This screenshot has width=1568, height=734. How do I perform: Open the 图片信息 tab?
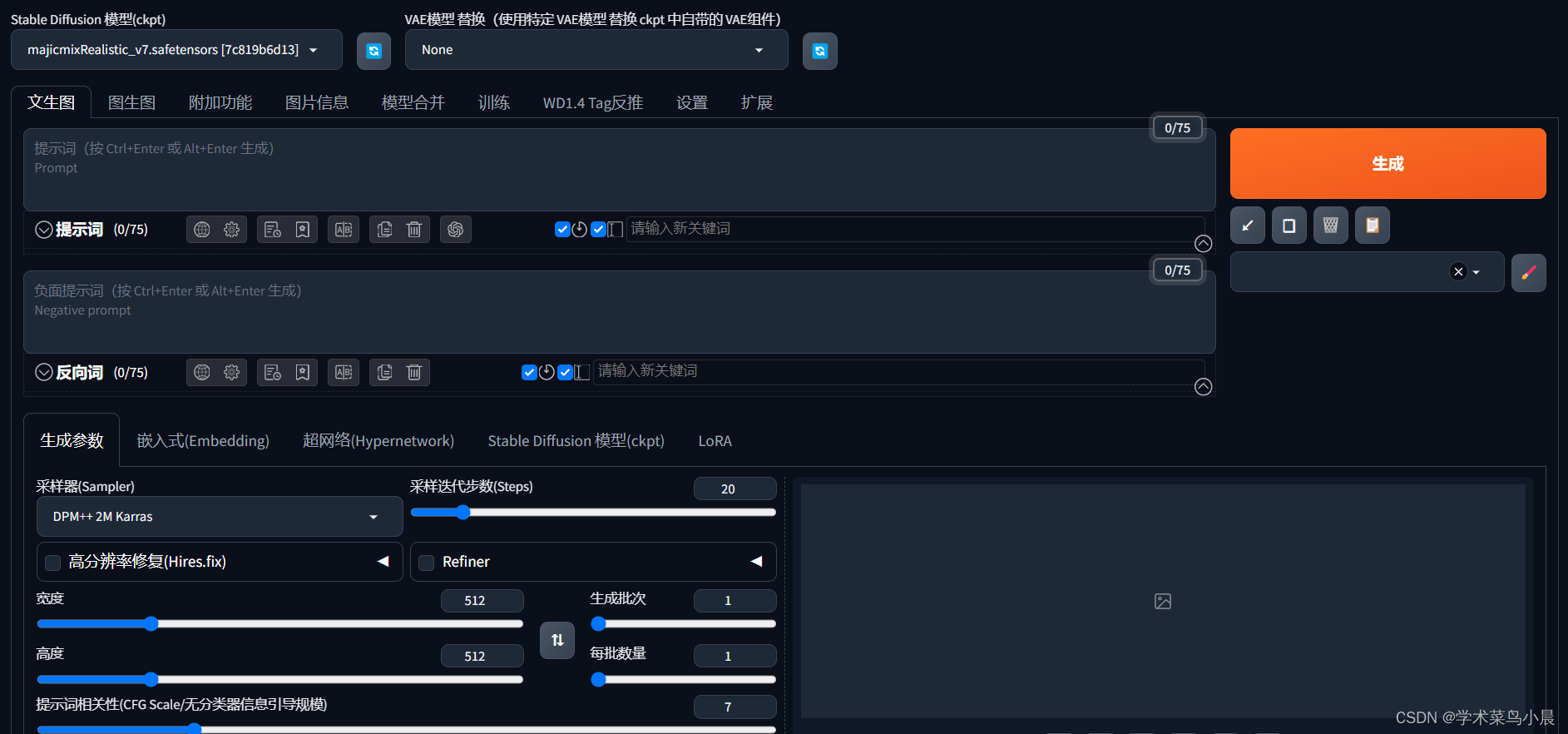coord(317,102)
